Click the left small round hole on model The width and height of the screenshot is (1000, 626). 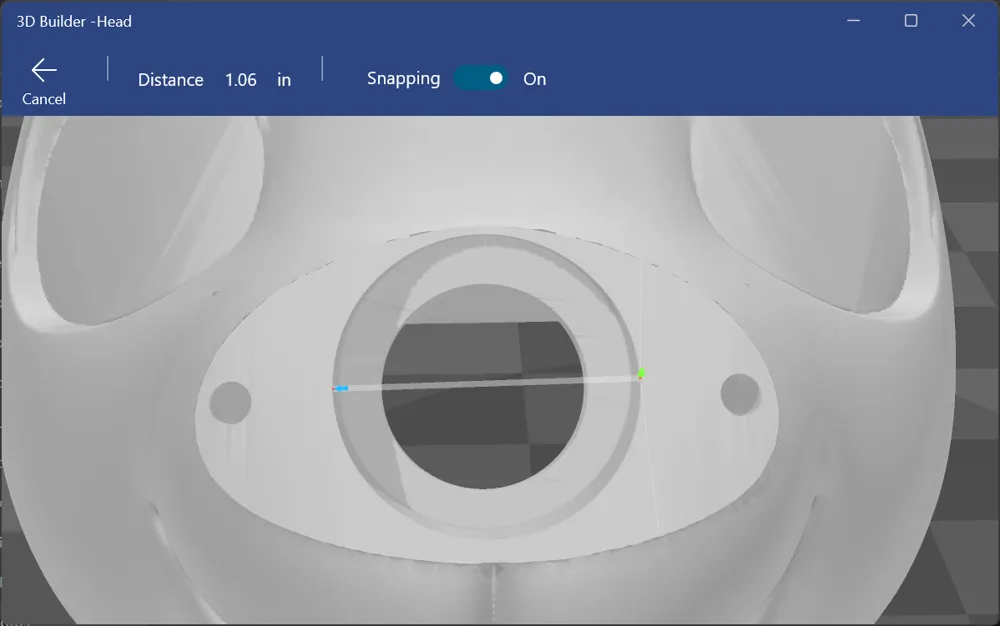coord(230,402)
